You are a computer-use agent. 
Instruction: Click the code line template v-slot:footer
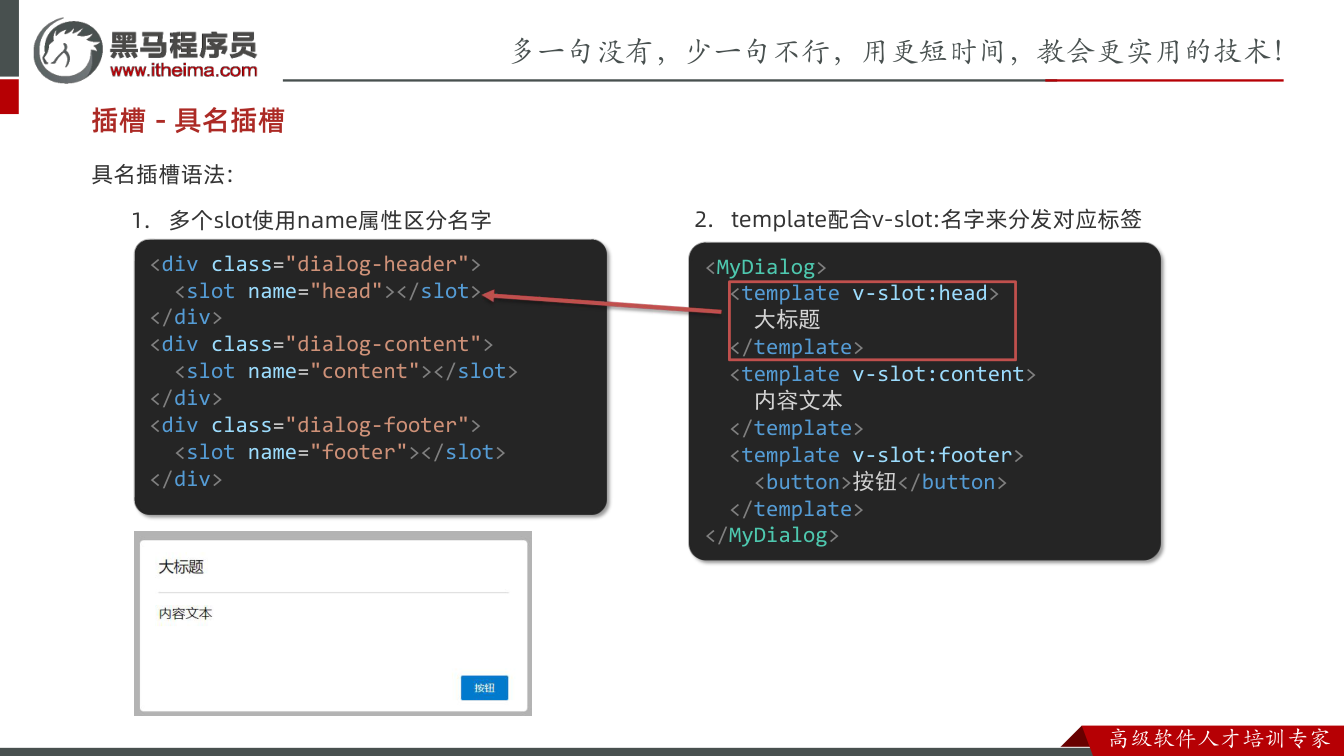click(x=877, y=455)
